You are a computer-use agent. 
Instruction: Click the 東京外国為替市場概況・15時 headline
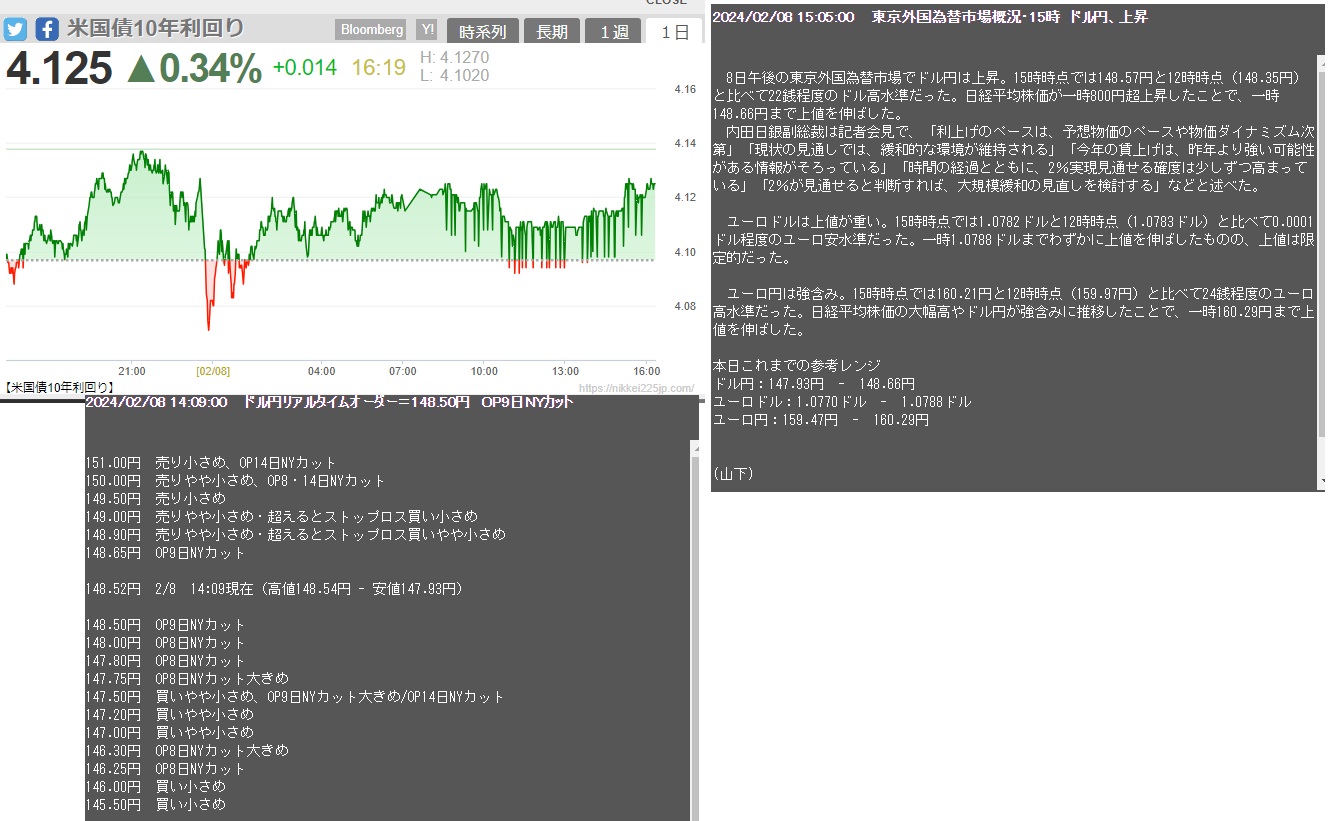(x=1010, y=17)
